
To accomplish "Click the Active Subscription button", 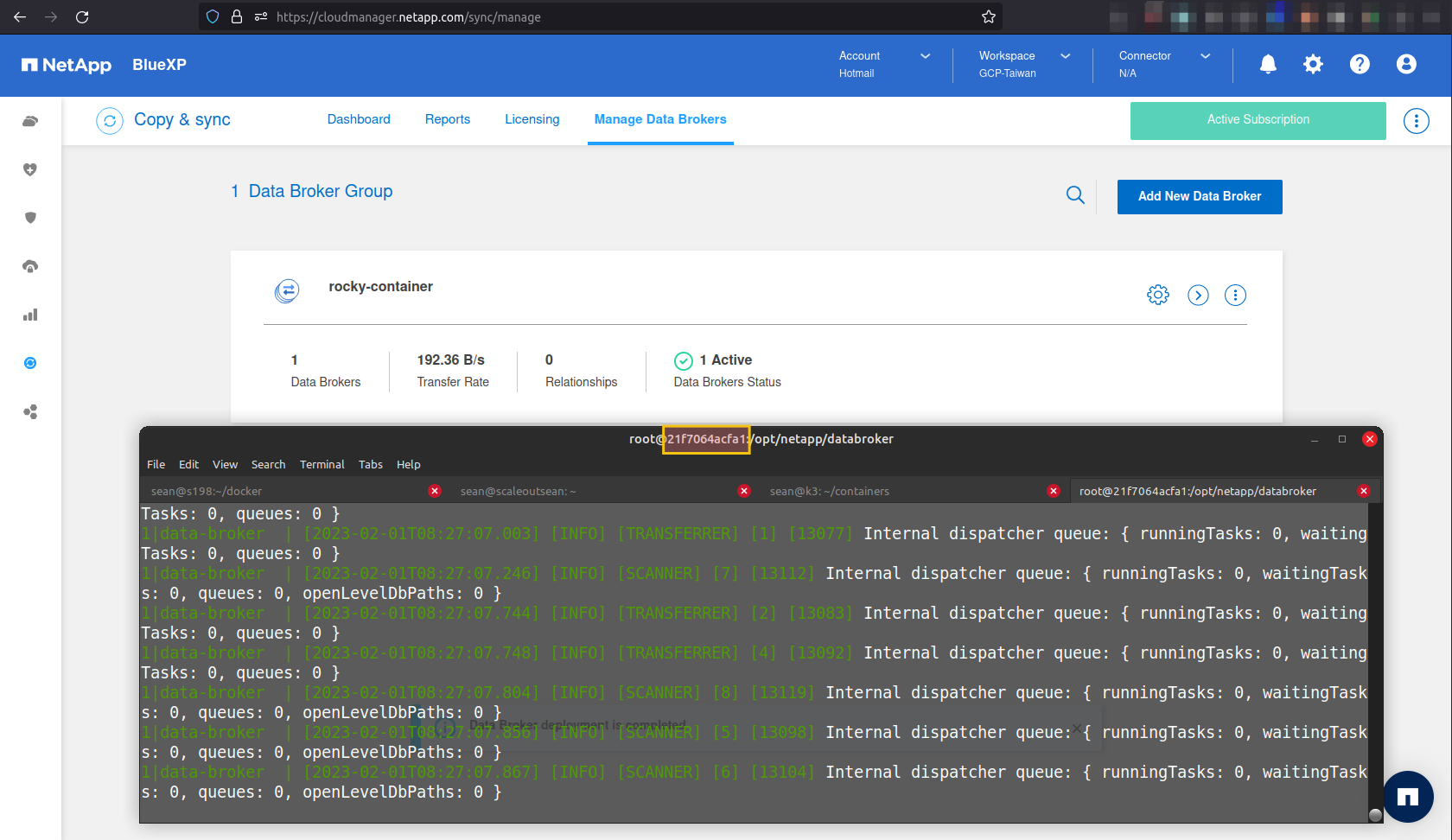I will point(1258,120).
